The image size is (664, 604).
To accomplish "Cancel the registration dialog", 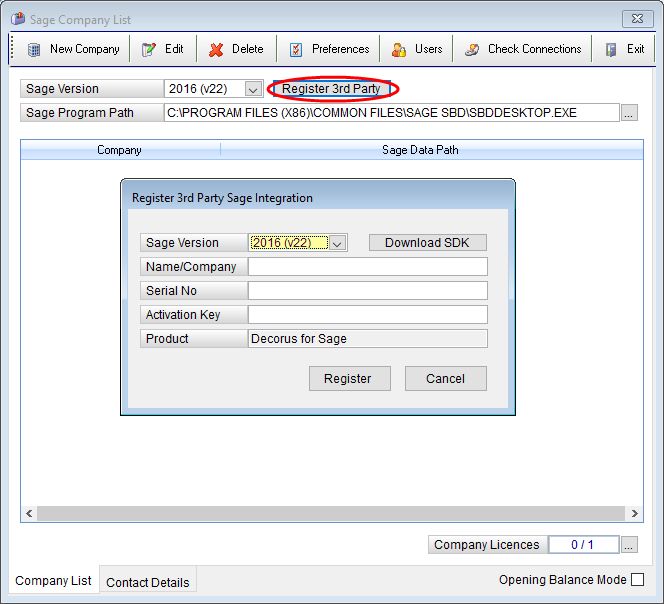I will [445, 378].
